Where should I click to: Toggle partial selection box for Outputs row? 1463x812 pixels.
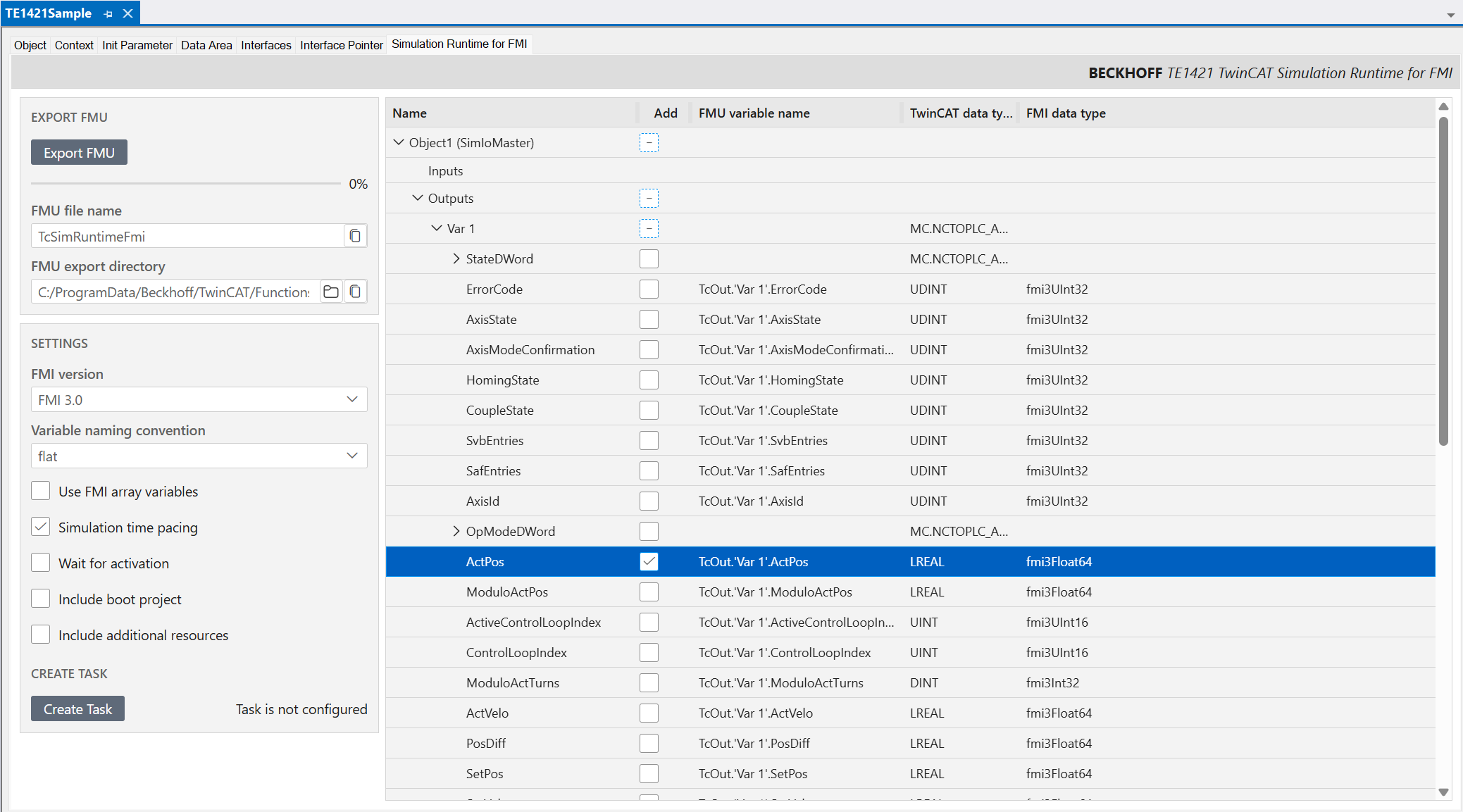pos(649,199)
